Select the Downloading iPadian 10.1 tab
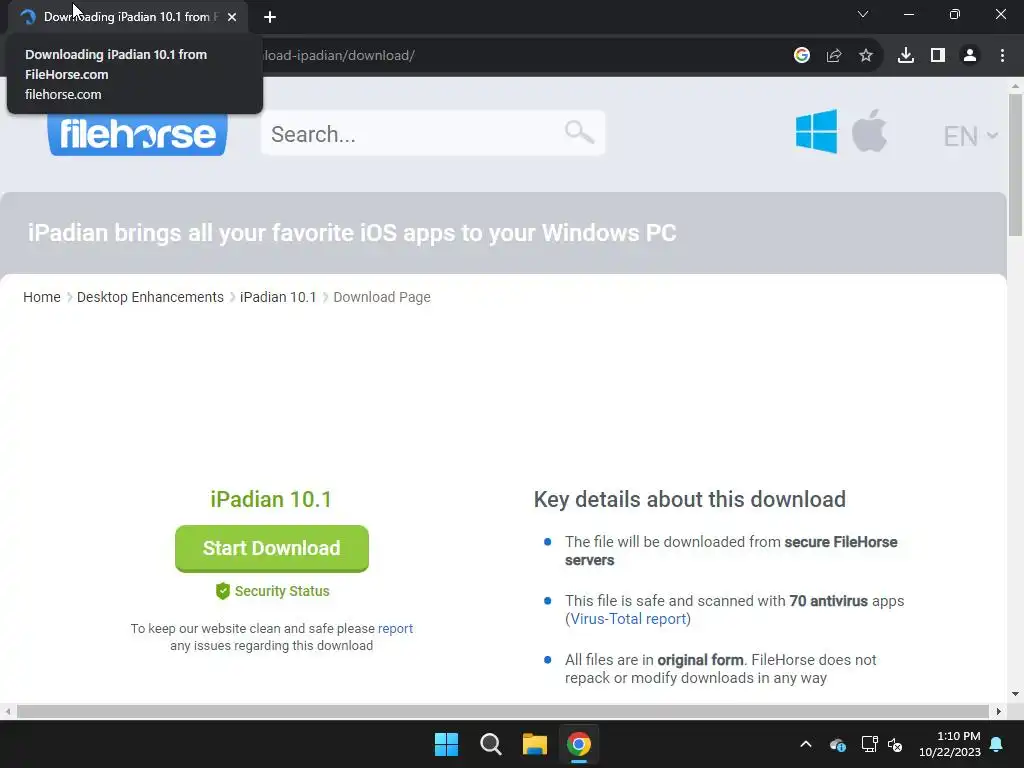 [x=128, y=17]
